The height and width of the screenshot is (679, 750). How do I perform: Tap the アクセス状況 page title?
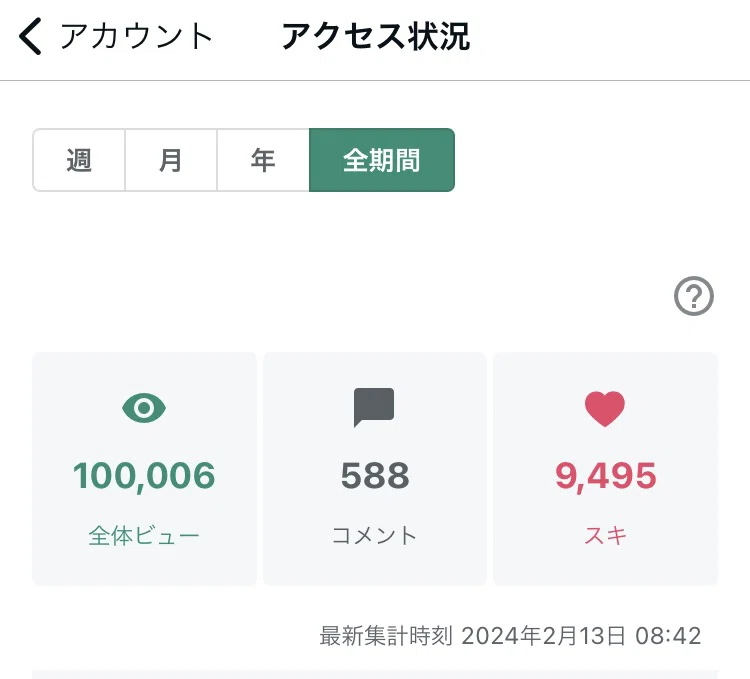point(376,36)
